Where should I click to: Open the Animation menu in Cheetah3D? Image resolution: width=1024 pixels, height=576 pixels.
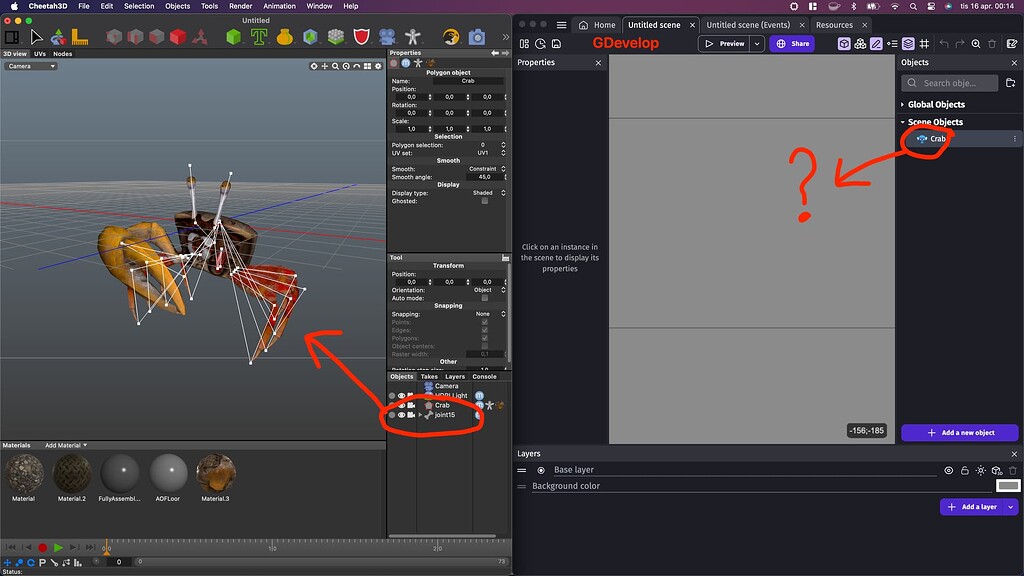coord(279,5)
